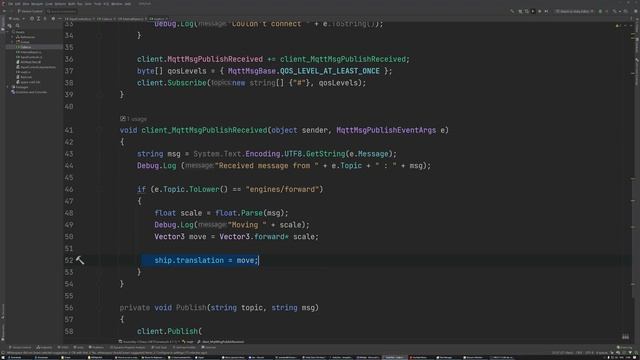Click the "Moving " string on line 49
The width and height of the screenshot is (640, 360).
click(247, 225)
